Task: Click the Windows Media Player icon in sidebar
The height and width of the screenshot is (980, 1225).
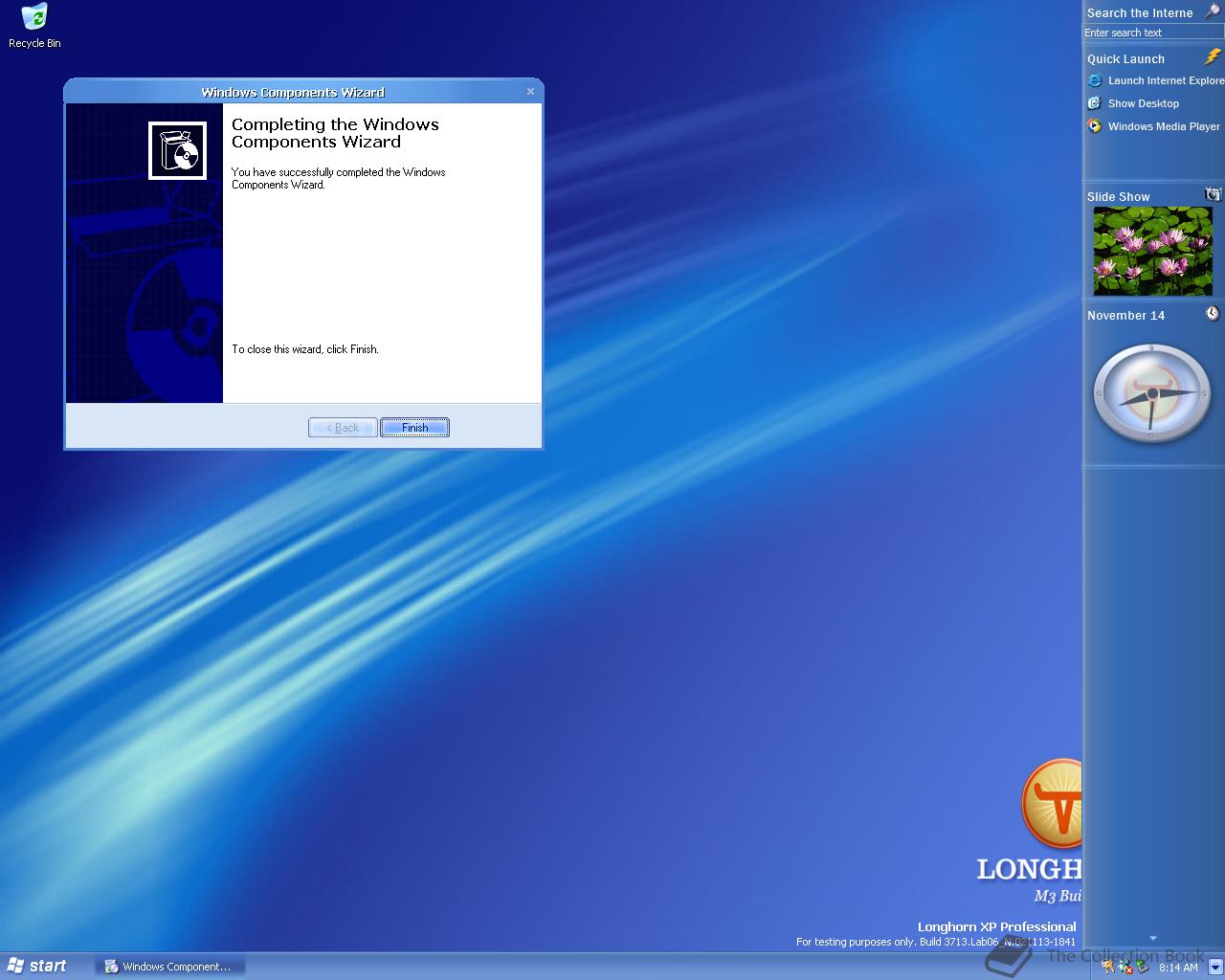Action: [1095, 126]
